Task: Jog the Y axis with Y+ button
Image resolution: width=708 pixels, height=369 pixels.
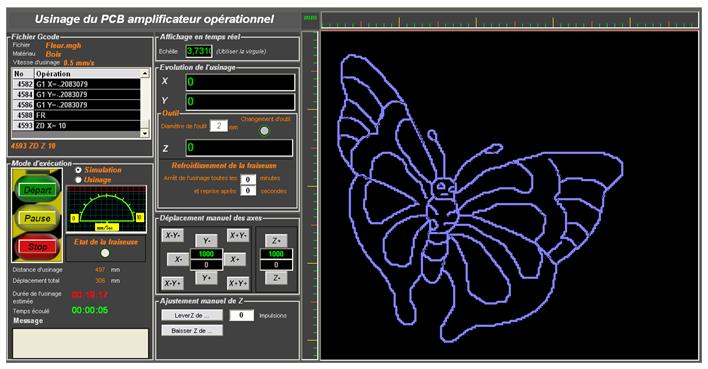Action: coord(206,278)
